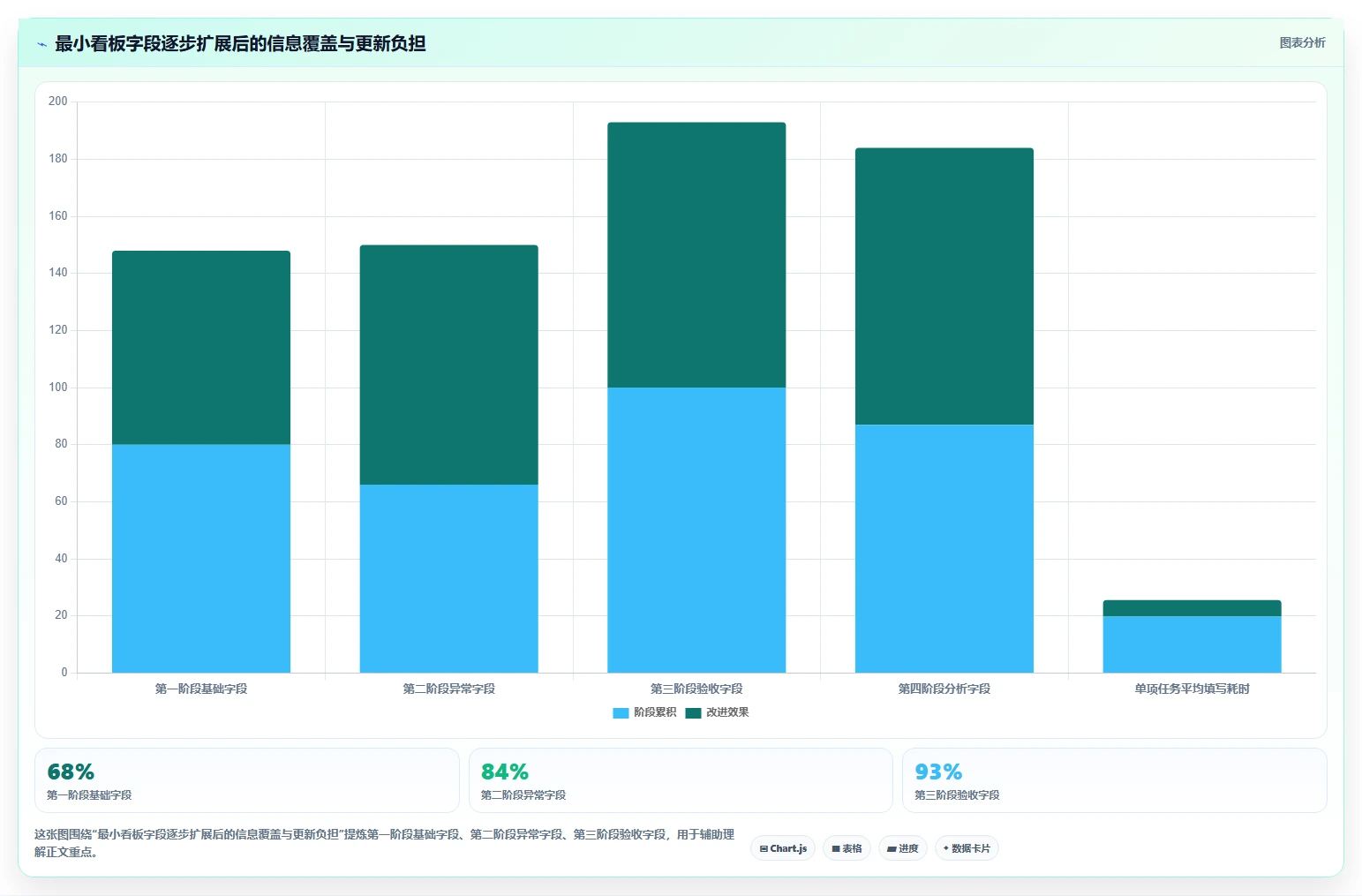1362x896 pixels.
Task: Click the x-axis label 第四阶段分析字段
Action: (x=944, y=689)
